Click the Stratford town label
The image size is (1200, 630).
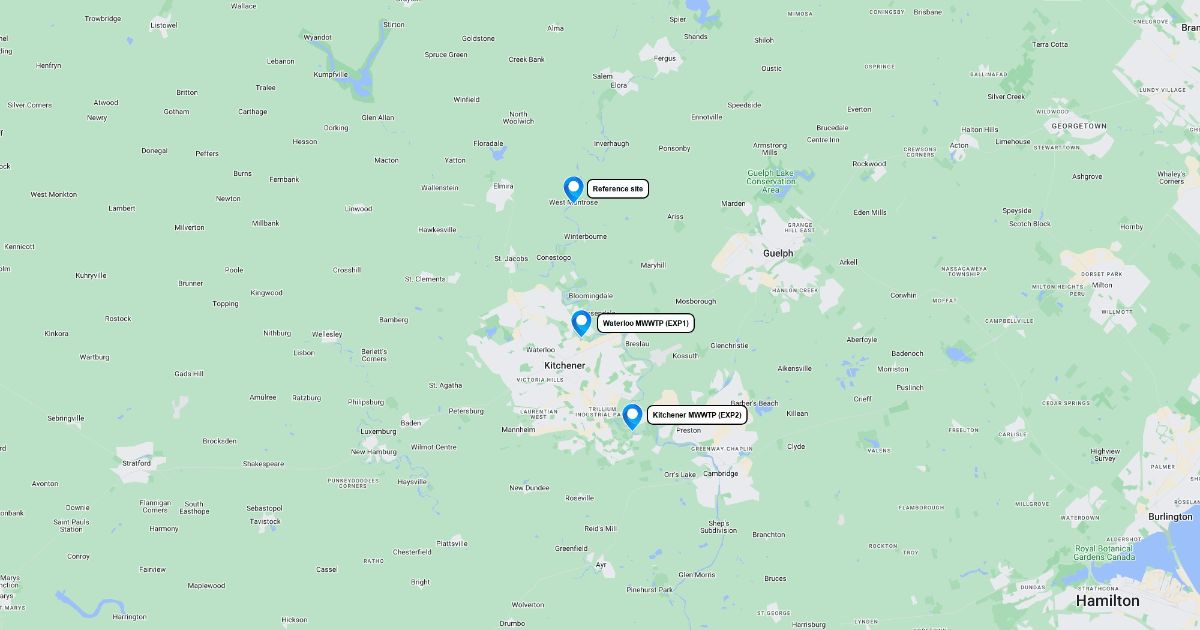[x=136, y=464]
